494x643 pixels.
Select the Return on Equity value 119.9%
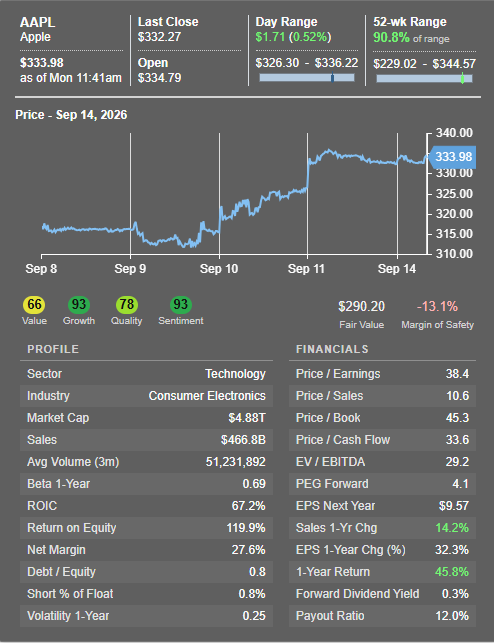point(246,528)
